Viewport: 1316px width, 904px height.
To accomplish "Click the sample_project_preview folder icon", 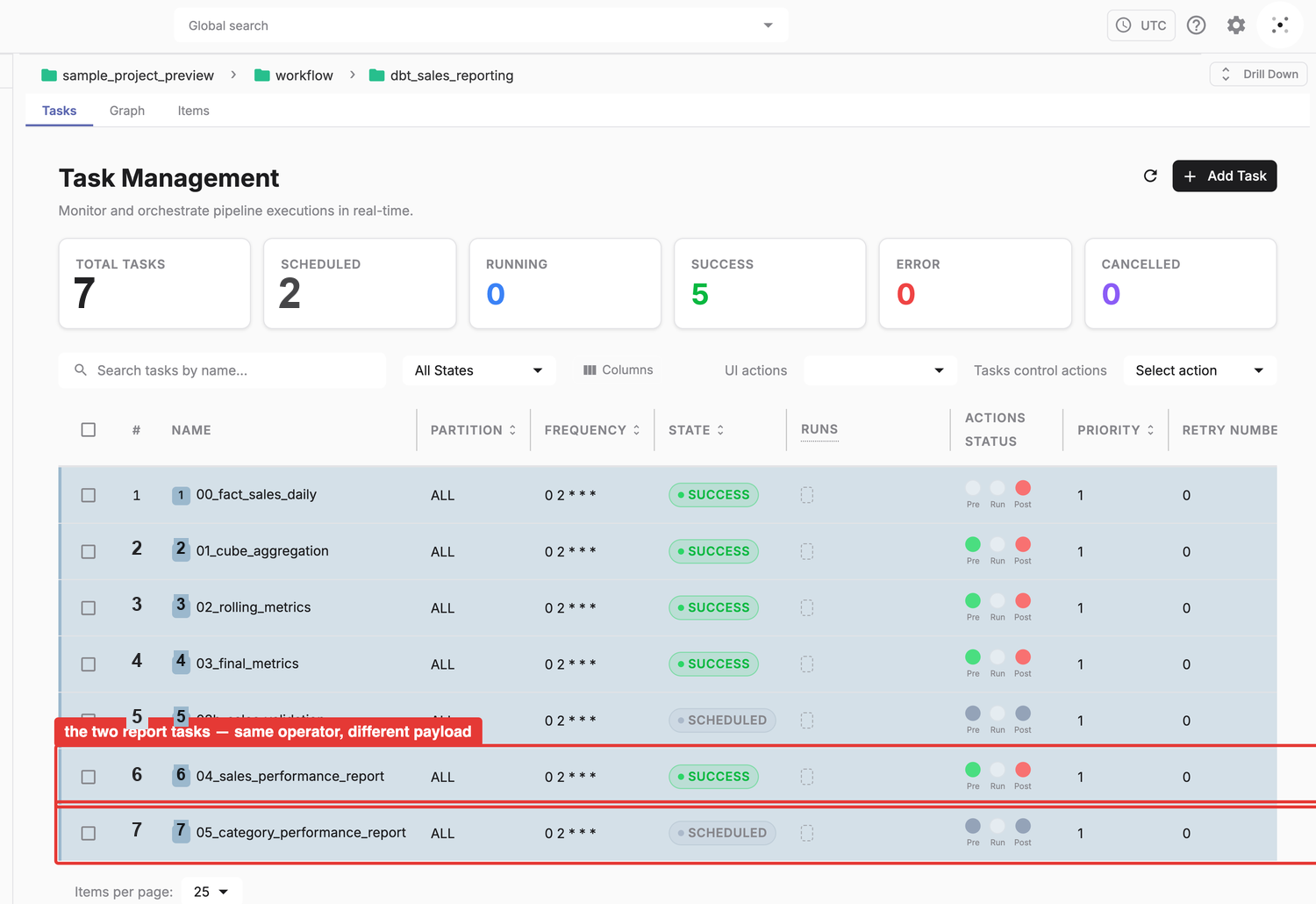I will [49, 75].
